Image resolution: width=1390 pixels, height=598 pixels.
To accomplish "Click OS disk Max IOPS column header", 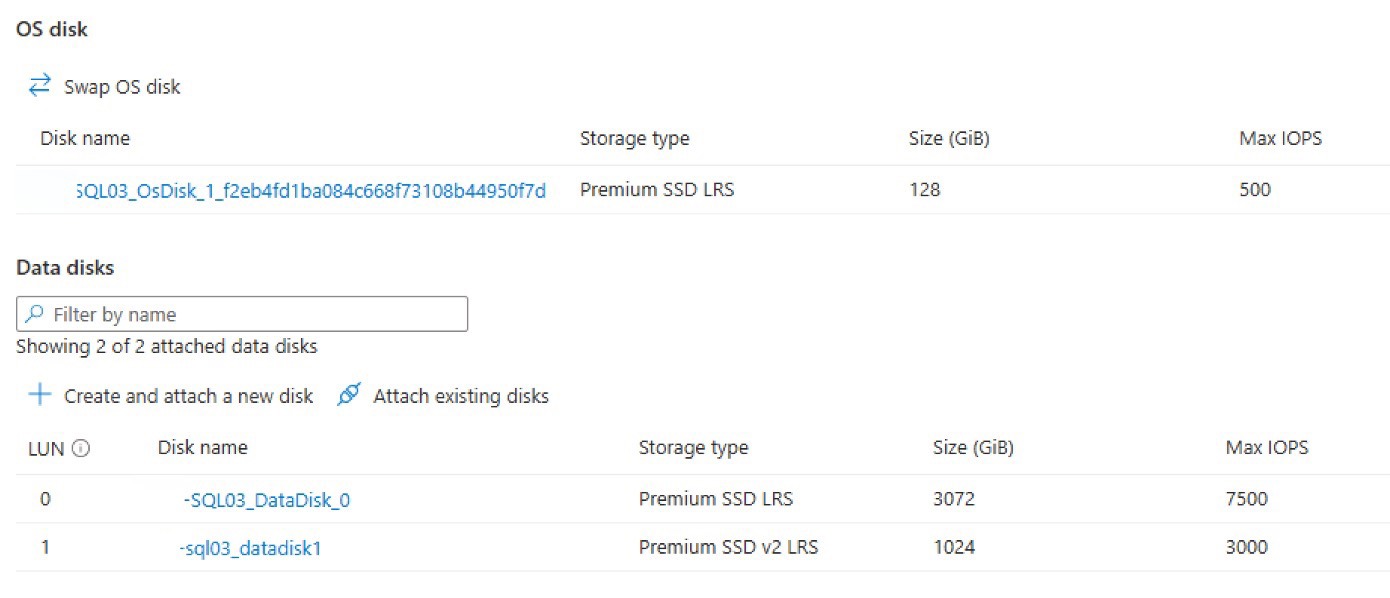I will click(x=1280, y=139).
